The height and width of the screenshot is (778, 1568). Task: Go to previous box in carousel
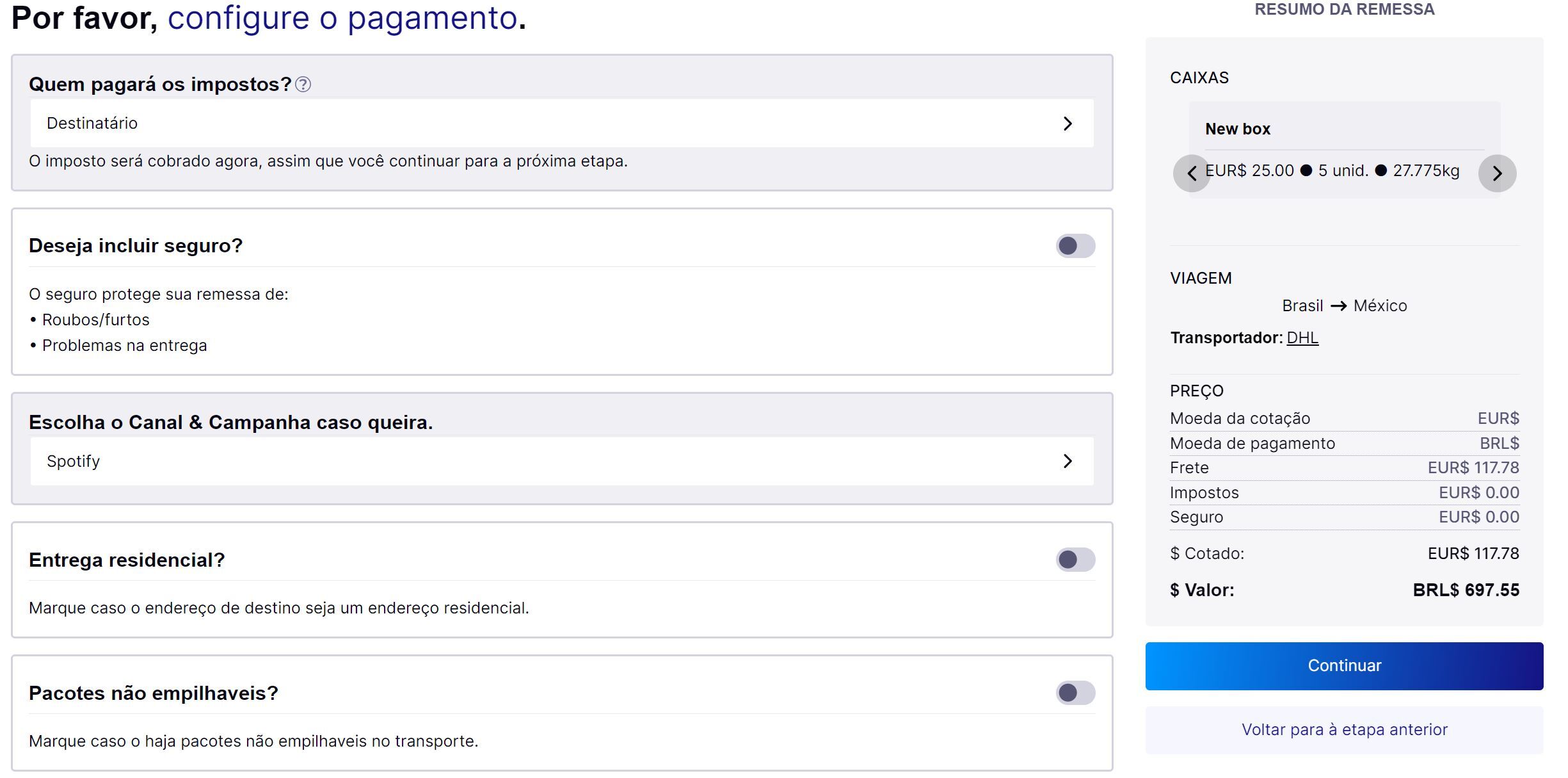point(1191,173)
